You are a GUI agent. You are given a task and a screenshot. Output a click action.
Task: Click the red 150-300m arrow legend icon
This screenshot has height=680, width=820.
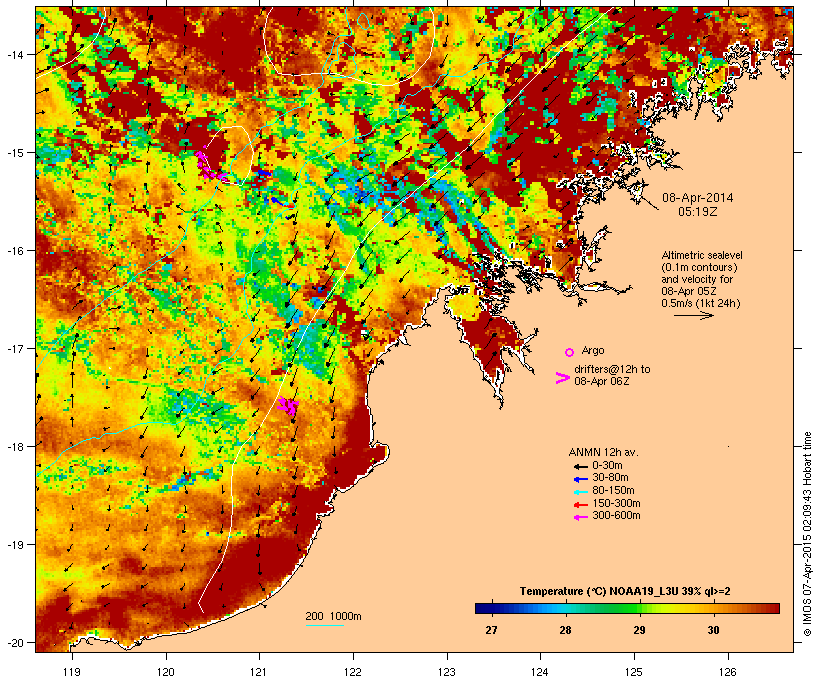coord(580,505)
